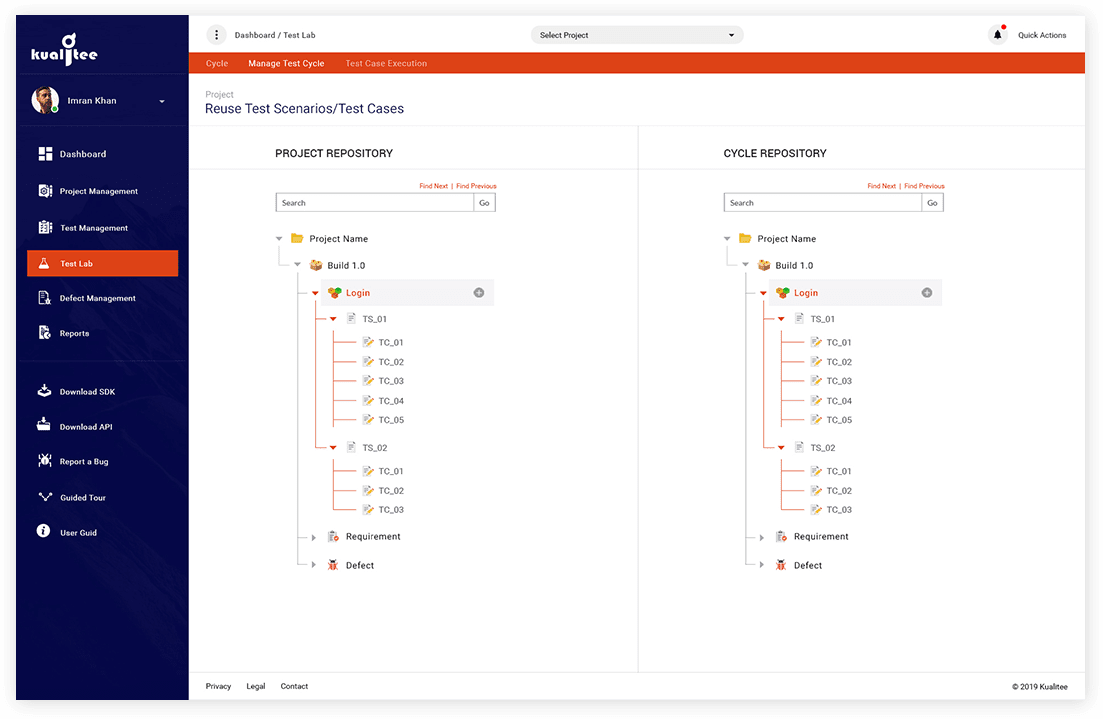This screenshot has height=719, width=1103.
Task: Click the notification bell icon
Action: tap(997, 34)
